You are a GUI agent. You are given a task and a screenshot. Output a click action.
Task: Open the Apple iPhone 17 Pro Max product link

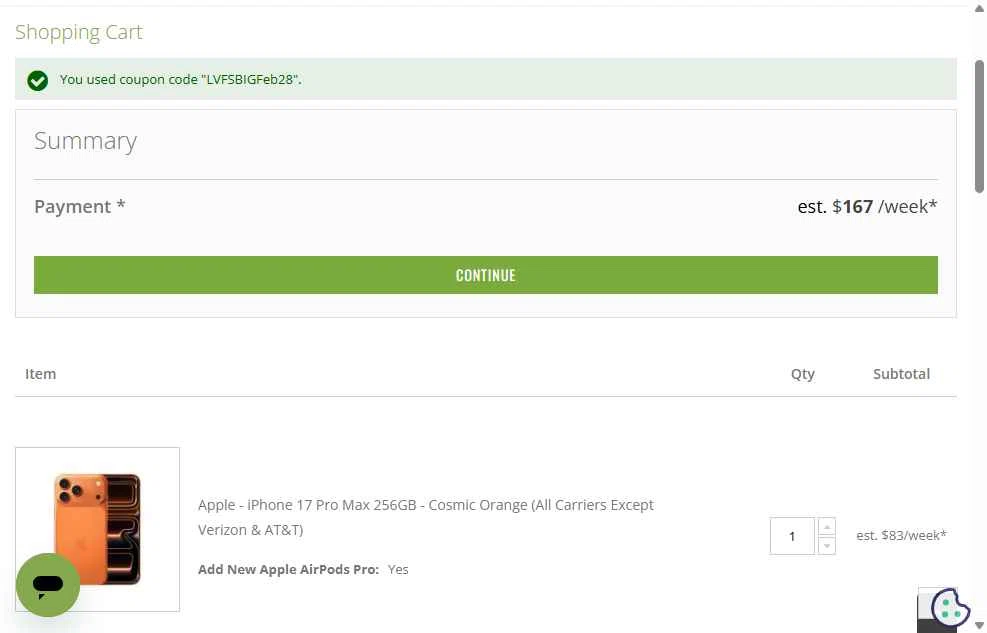click(426, 517)
